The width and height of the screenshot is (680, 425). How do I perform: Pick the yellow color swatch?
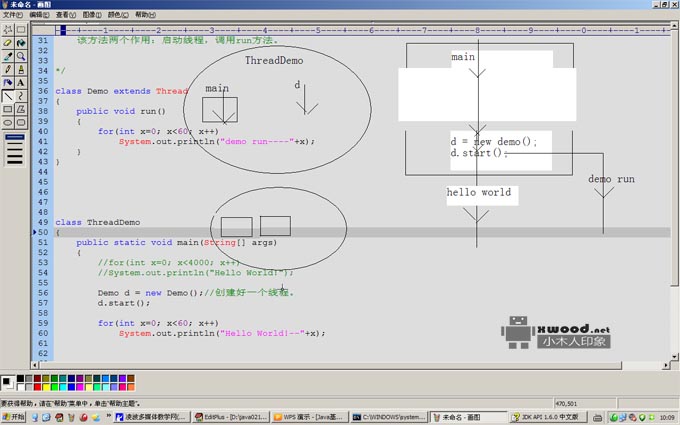point(46,387)
